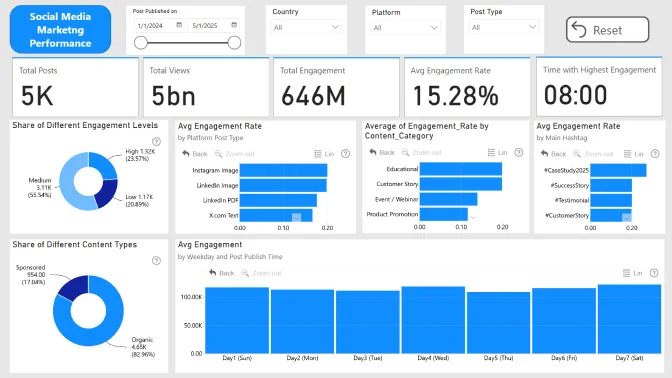Open the Country dropdown

(306, 27)
